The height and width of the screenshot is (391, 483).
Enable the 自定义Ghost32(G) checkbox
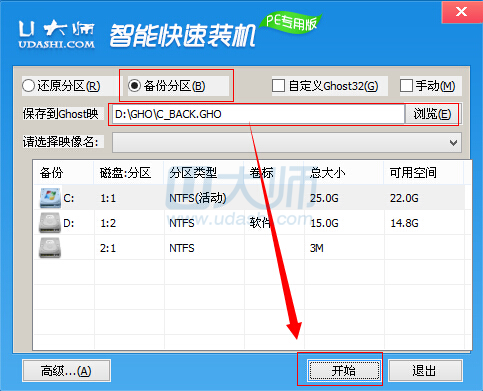pyautogui.click(x=278, y=86)
